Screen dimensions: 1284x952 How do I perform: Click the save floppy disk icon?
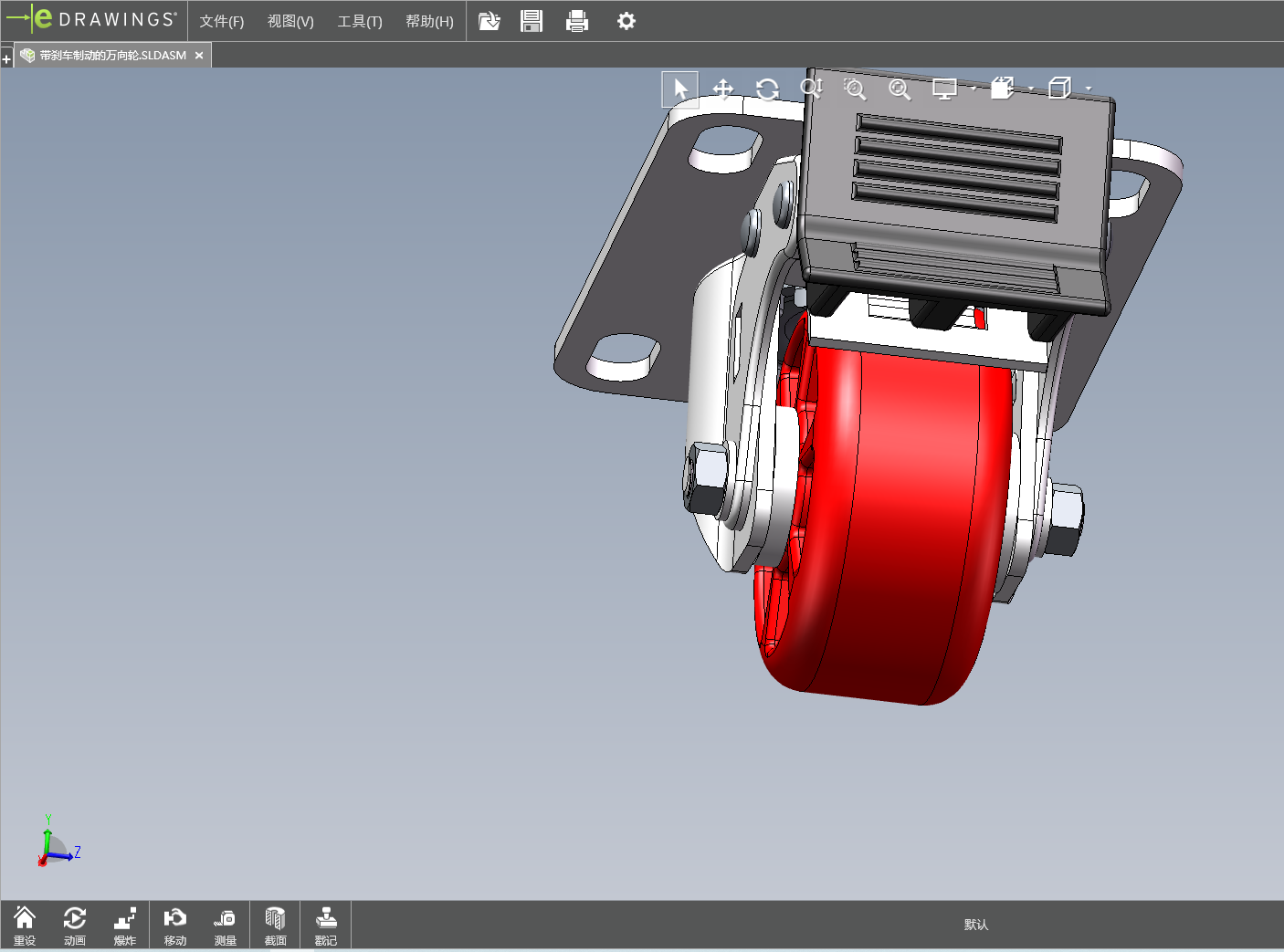531,21
